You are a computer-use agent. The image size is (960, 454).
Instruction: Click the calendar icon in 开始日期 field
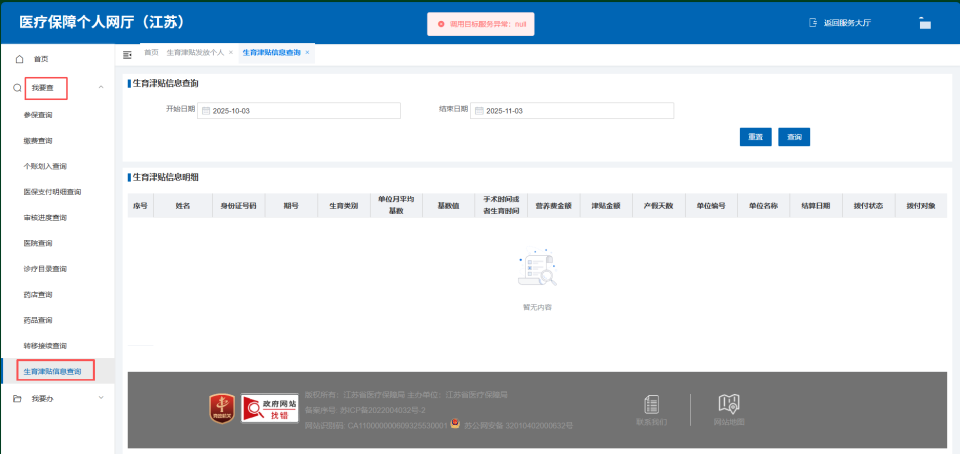(x=206, y=111)
